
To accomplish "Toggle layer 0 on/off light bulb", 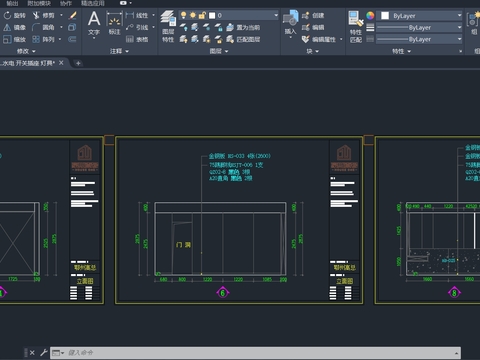I will (183, 15).
